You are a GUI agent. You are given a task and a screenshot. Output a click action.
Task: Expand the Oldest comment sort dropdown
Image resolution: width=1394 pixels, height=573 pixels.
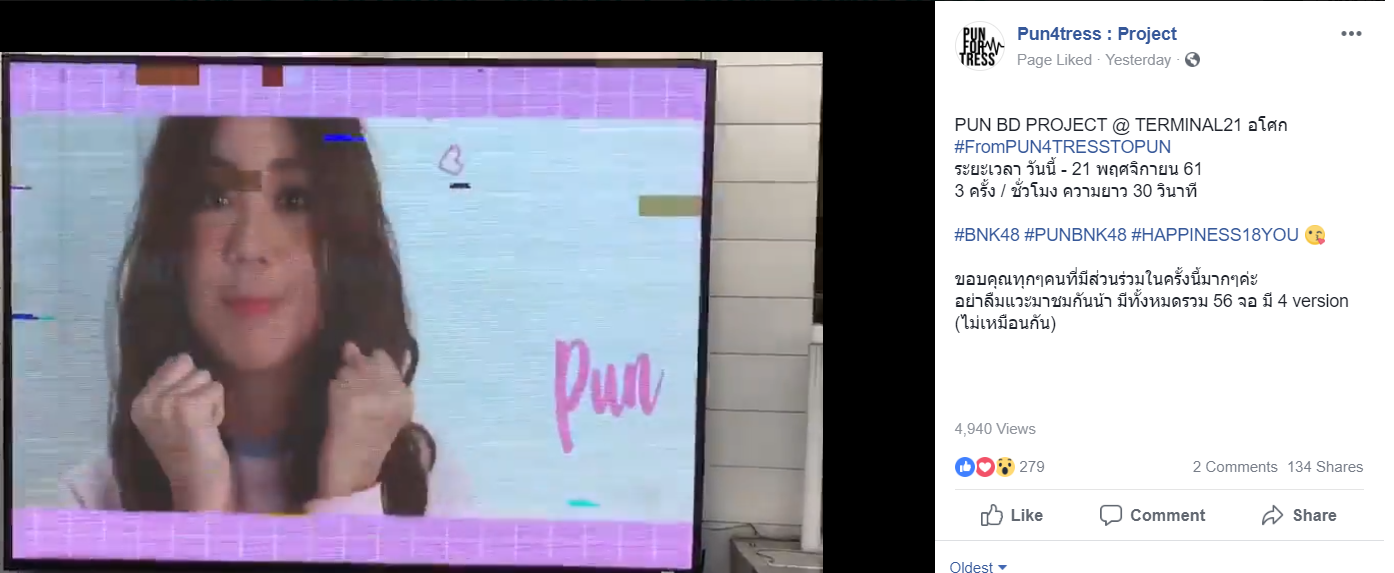coord(978,567)
